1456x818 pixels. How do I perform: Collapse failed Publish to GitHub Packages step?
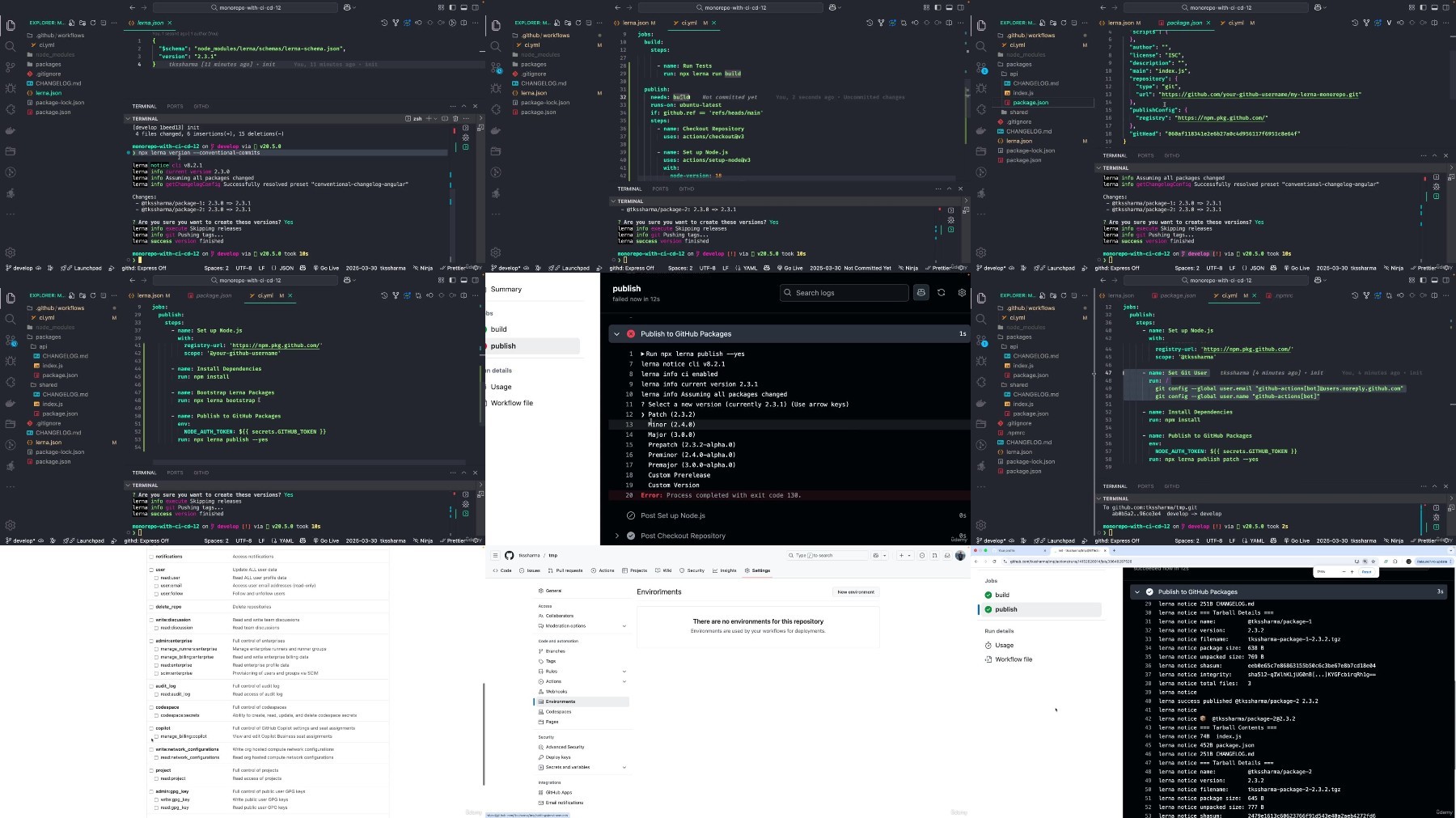click(616, 334)
